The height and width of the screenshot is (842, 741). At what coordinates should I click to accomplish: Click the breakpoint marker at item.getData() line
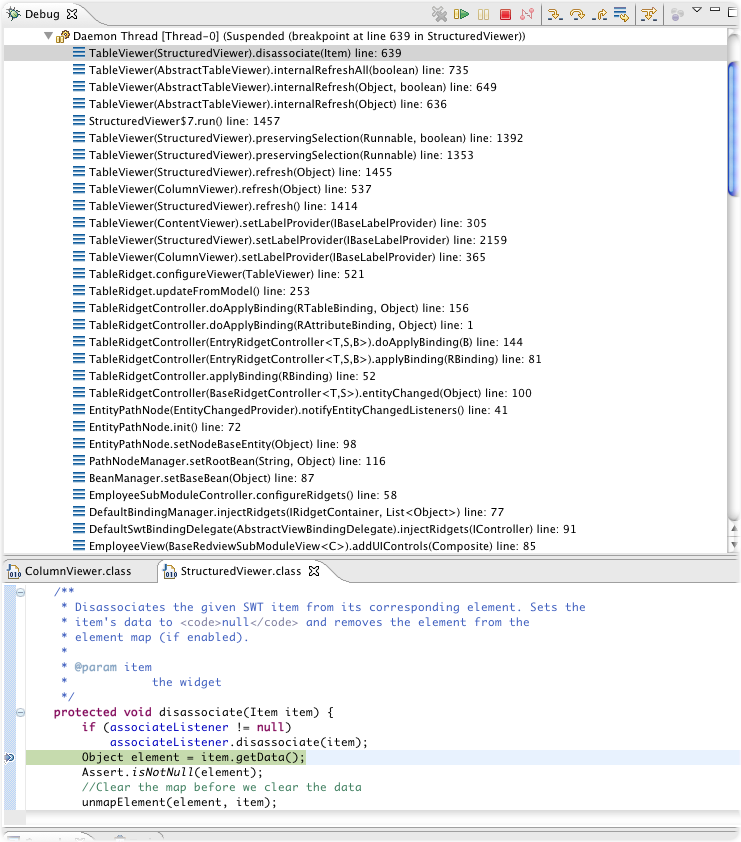point(9,758)
